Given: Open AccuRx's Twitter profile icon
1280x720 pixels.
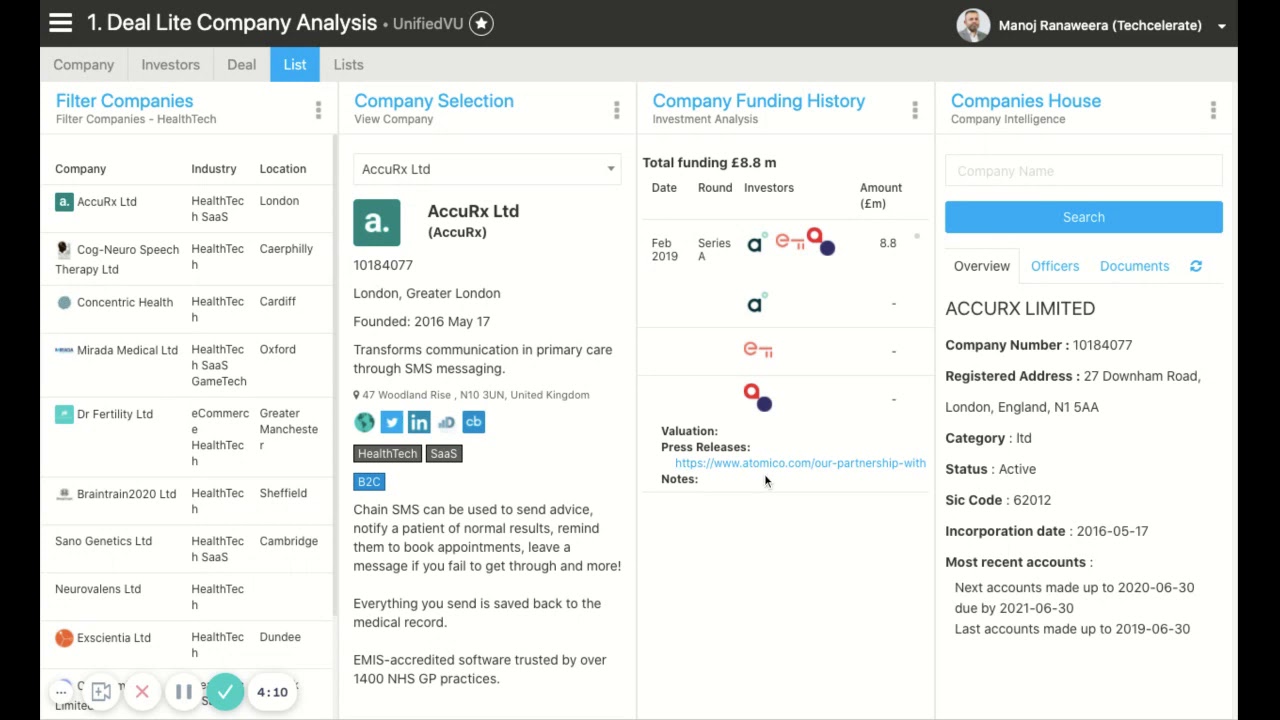Looking at the screenshot, I should pos(391,422).
